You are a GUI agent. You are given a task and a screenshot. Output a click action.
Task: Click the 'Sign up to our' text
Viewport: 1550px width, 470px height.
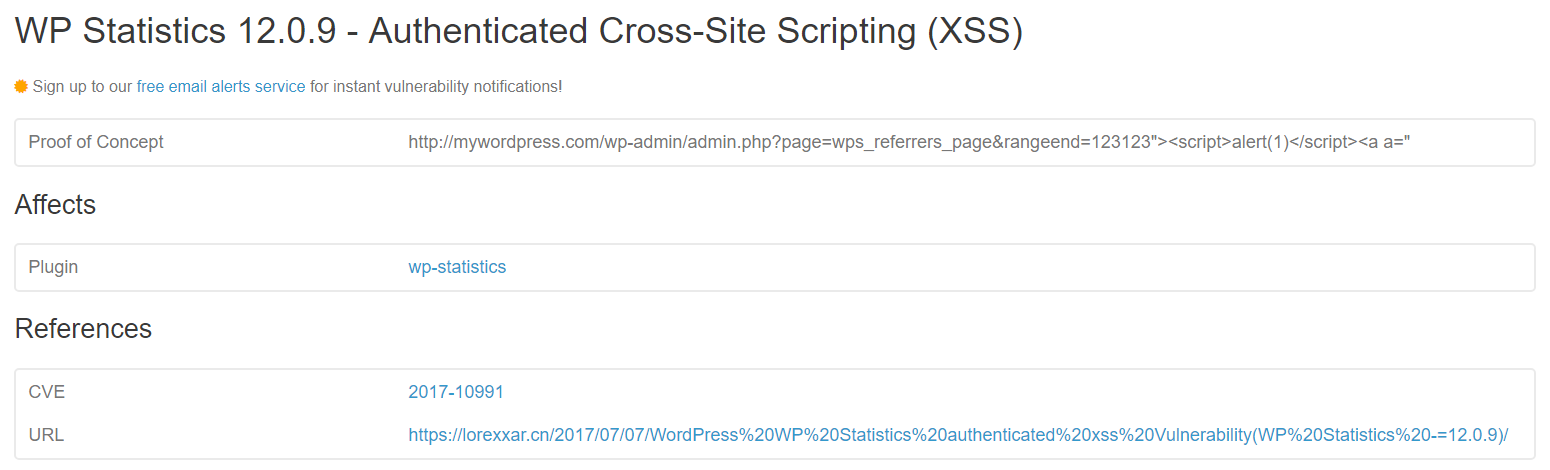tap(82, 87)
